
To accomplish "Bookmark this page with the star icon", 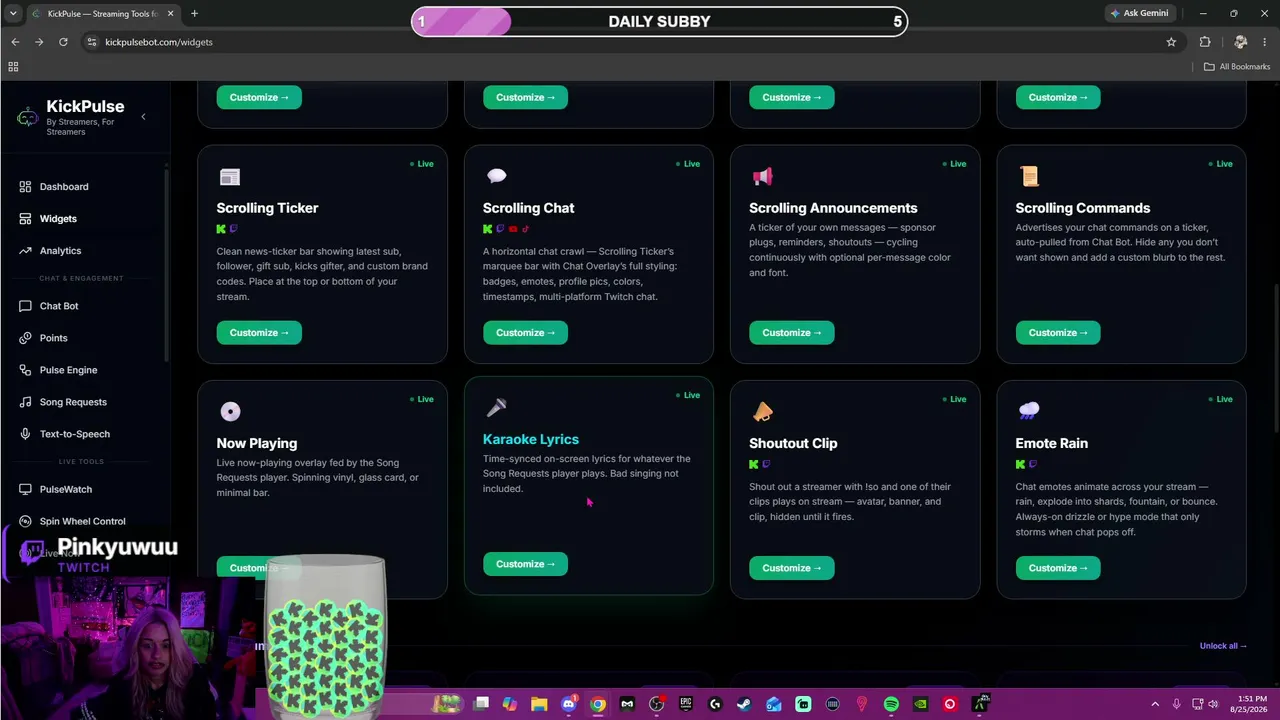I will pos(1171,42).
